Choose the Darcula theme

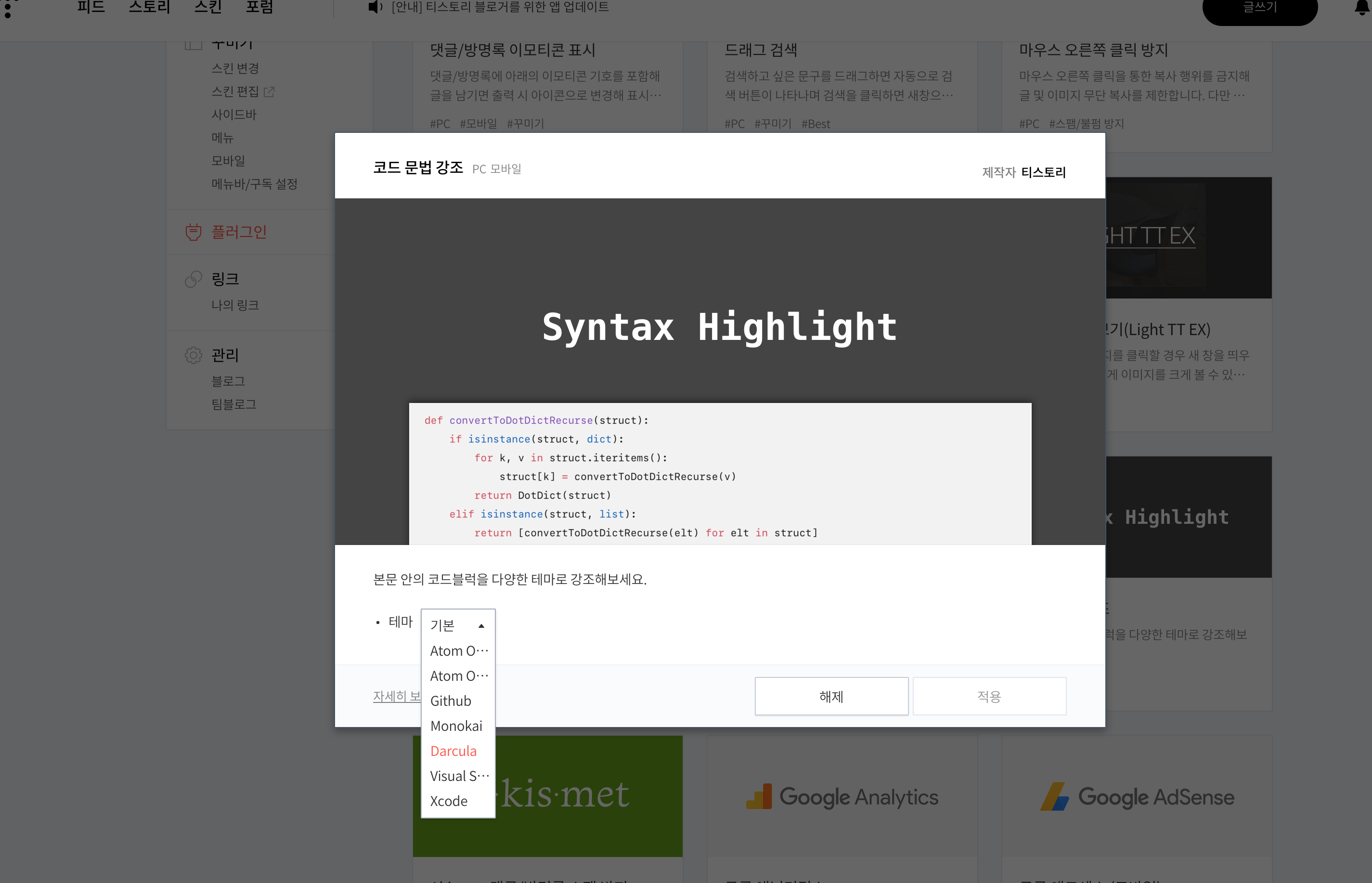click(x=458, y=751)
